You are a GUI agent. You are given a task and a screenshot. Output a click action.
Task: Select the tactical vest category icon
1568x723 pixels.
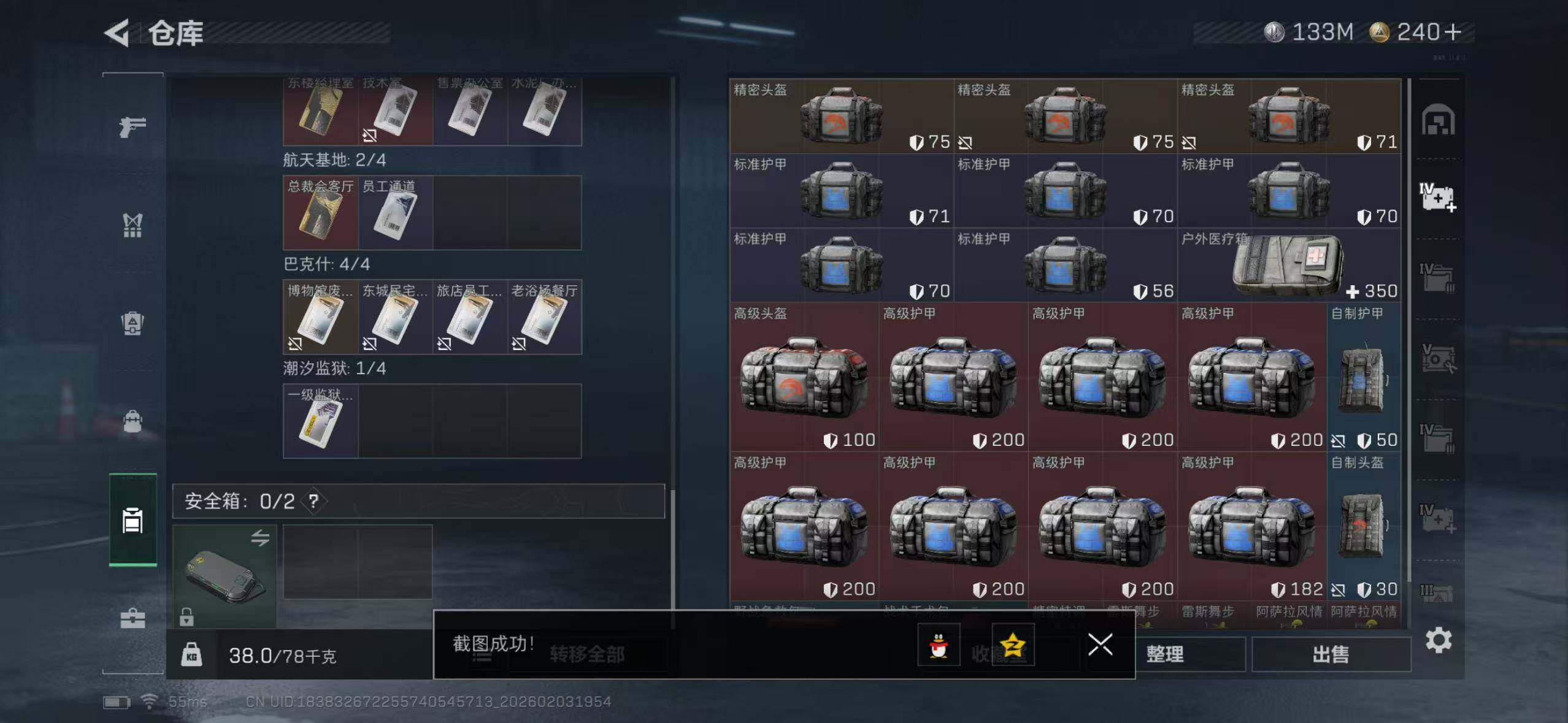(x=133, y=225)
